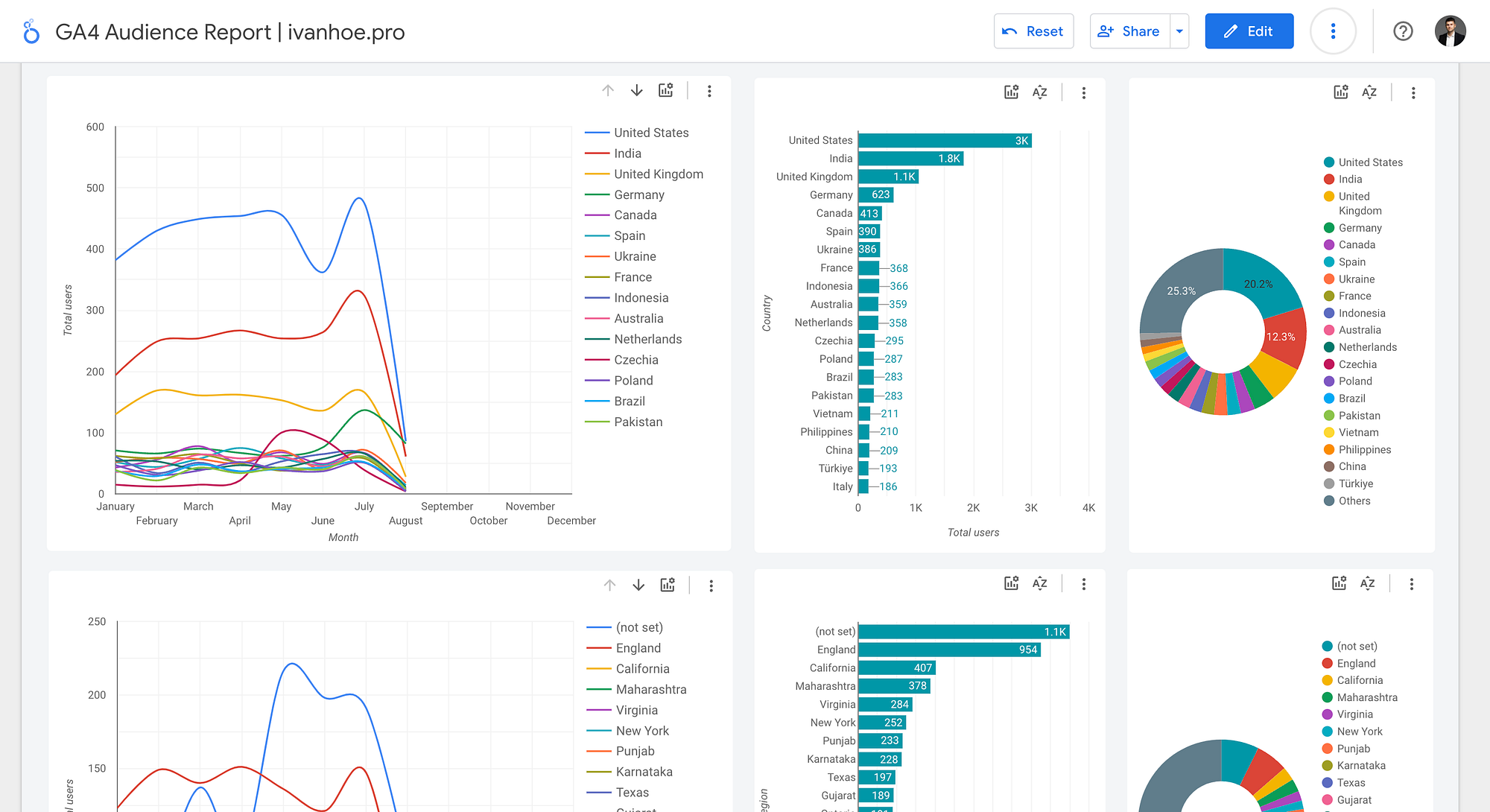Click the 25.3% slice of the country donut
1490x812 pixels.
pyautogui.click(x=1181, y=291)
